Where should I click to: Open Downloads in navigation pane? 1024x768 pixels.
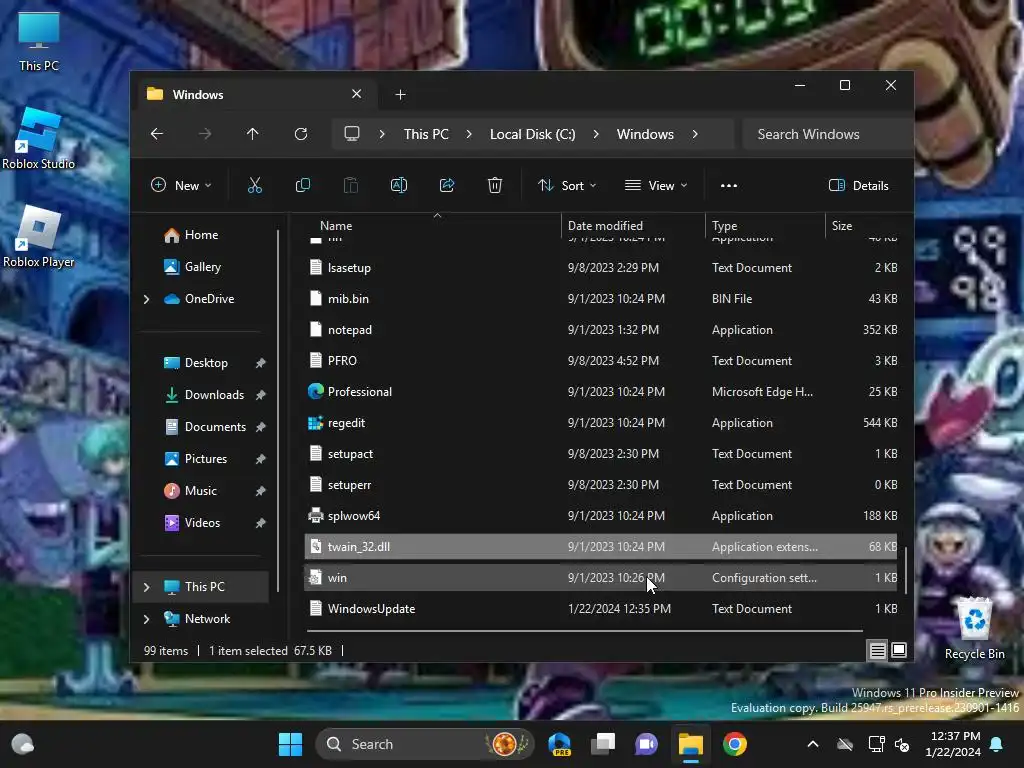tap(214, 395)
